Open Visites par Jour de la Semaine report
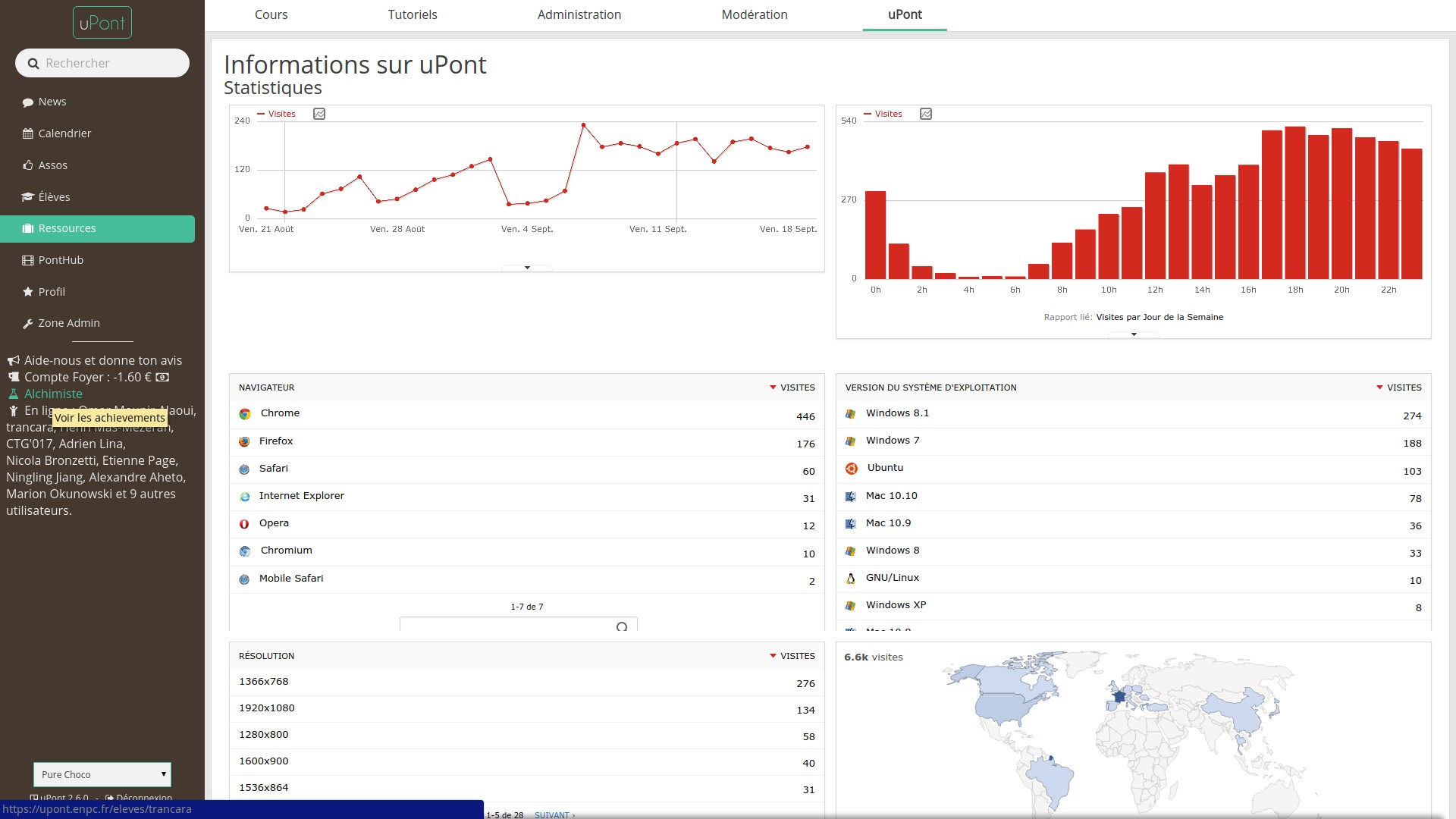1456x819 pixels. 1159,317
